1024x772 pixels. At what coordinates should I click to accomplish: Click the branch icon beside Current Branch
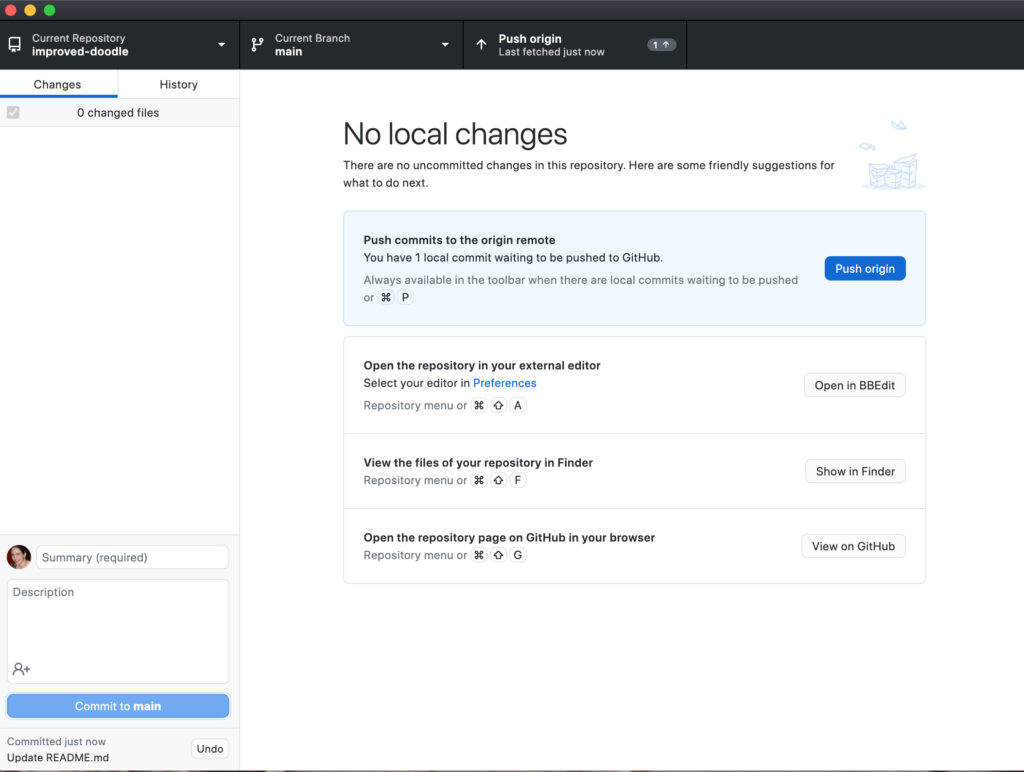tap(257, 44)
